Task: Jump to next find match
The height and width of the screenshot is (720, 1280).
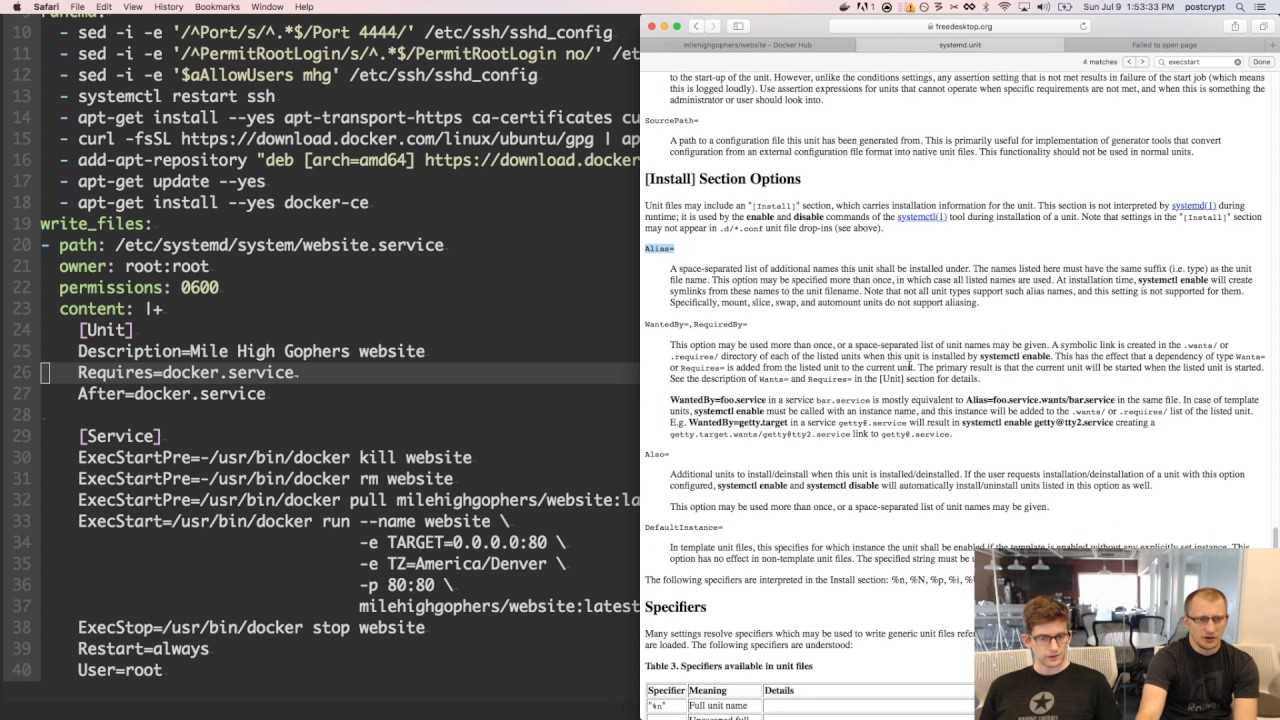Action: pos(1142,62)
